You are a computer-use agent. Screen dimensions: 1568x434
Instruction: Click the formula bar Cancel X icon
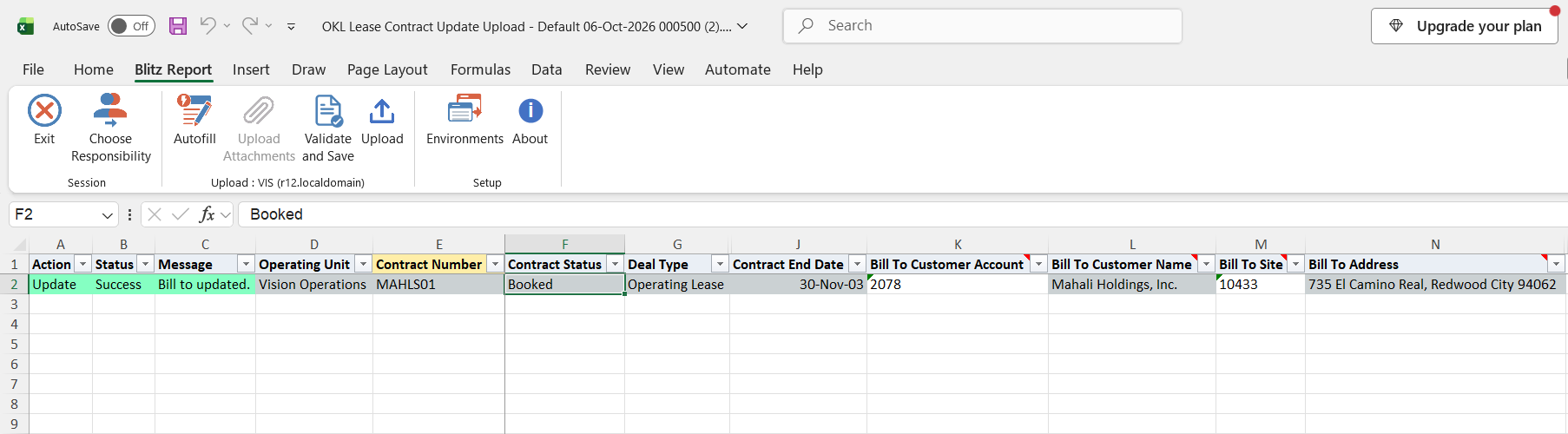tap(155, 214)
